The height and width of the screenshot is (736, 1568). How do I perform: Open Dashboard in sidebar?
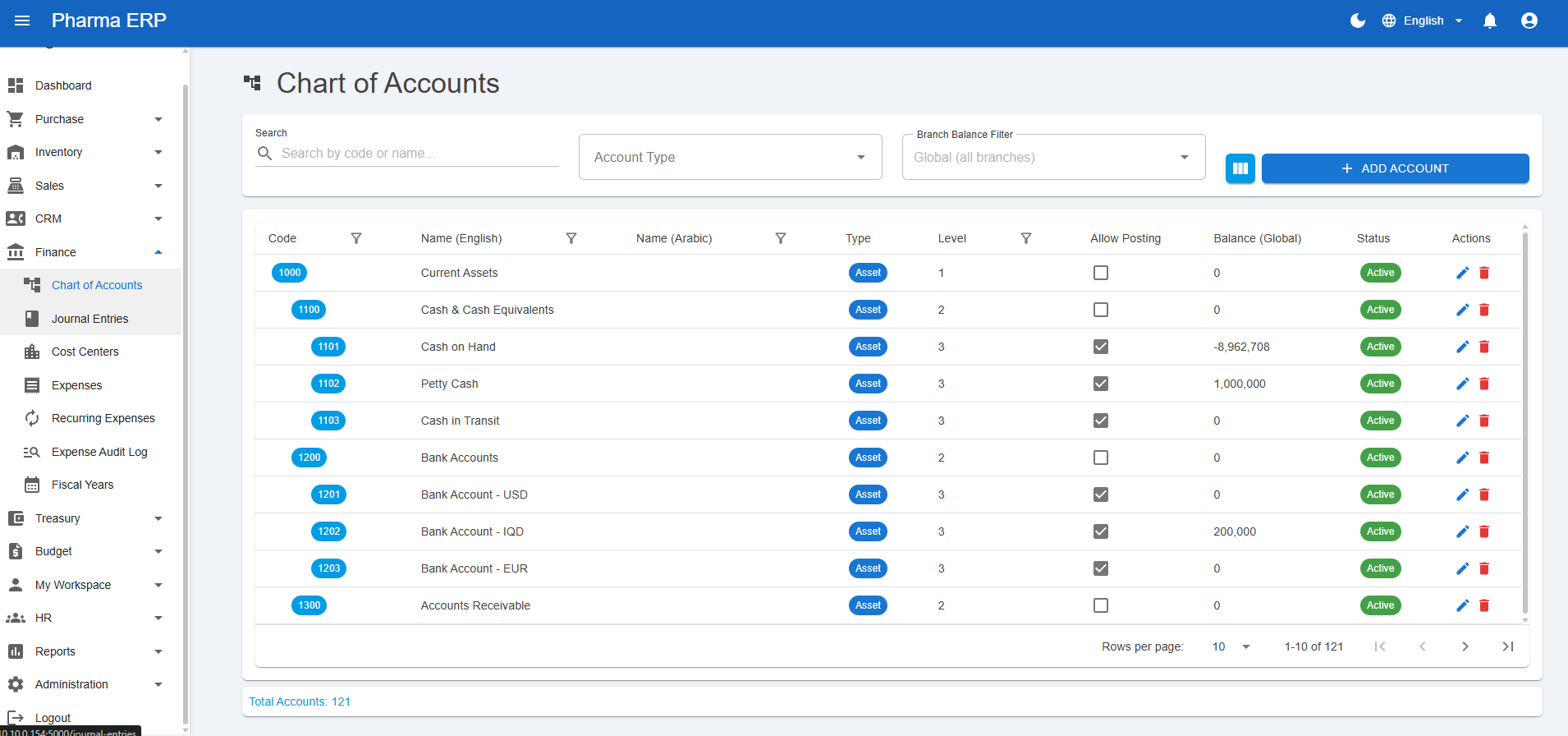tap(90, 85)
